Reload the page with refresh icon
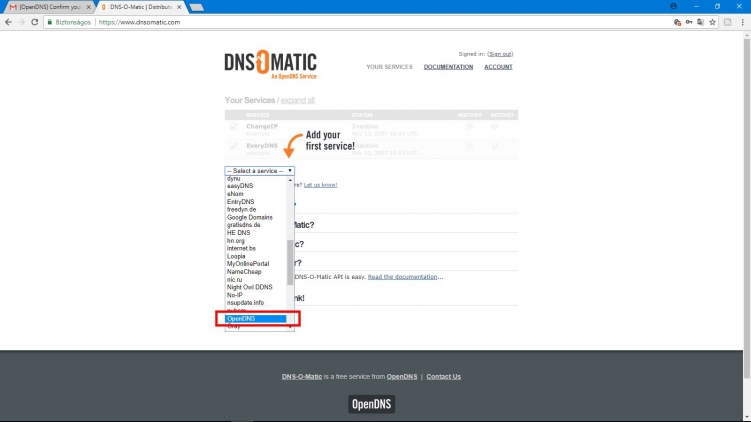 pos(34,22)
